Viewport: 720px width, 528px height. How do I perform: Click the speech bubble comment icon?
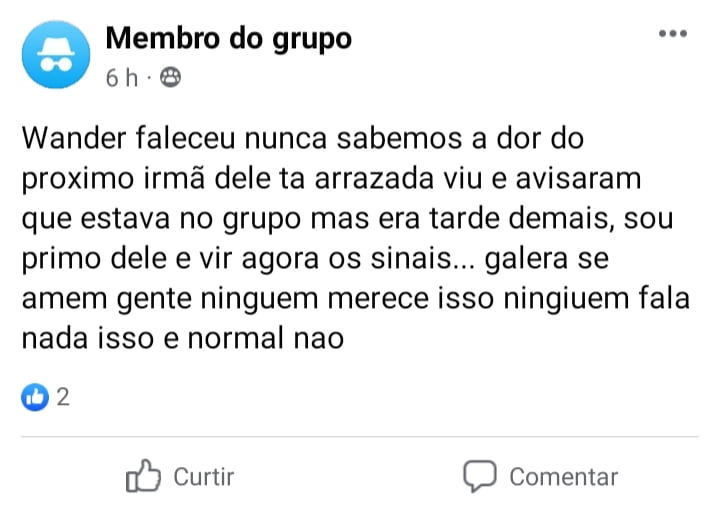click(479, 477)
